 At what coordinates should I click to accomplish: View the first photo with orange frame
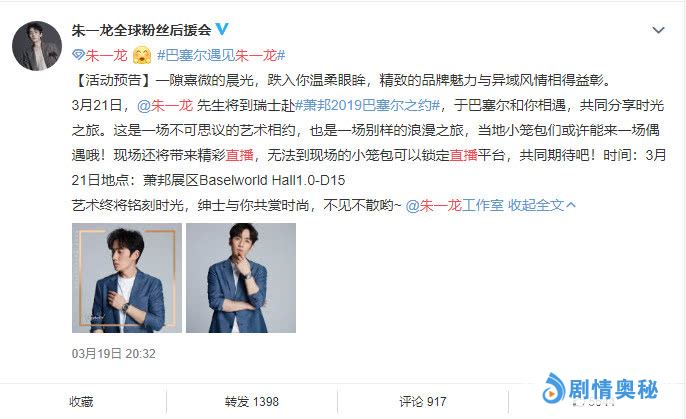click(x=127, y=278)
